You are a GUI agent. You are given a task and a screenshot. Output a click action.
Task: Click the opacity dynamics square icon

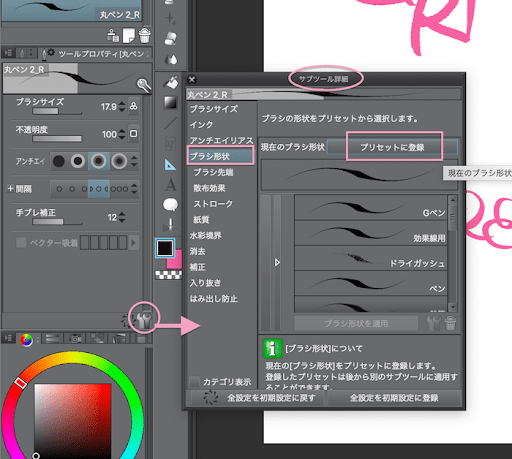click(133, 134)
